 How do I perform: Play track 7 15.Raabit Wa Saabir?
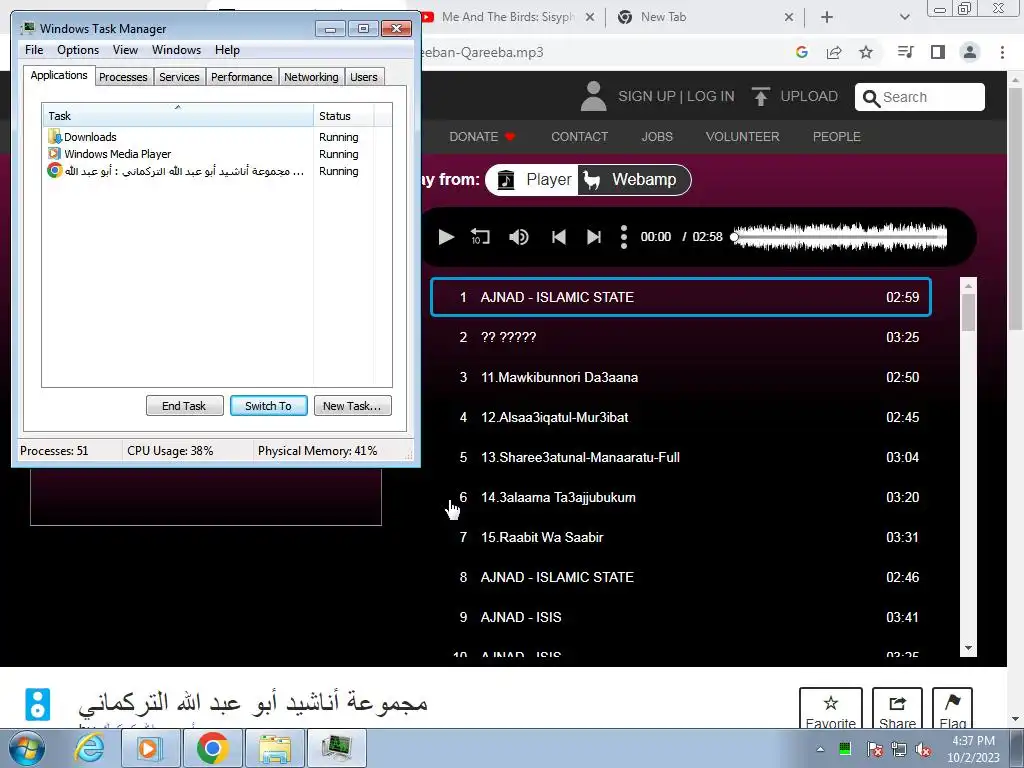[x=680, y=537]
